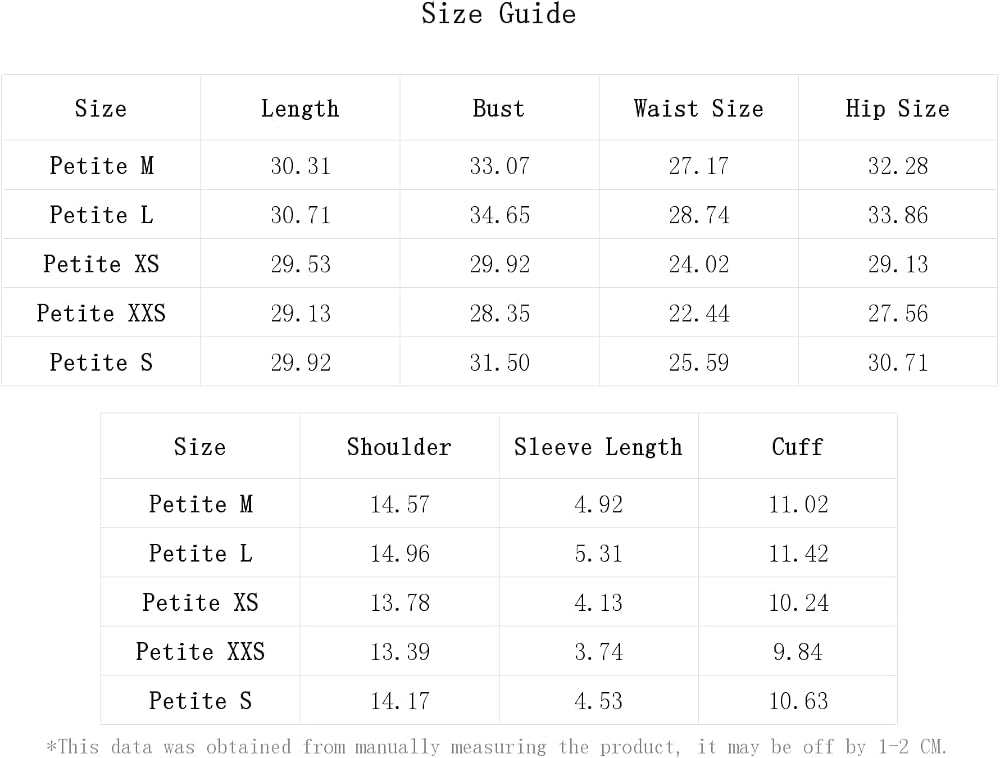
Task: Click the Hip Size column header
Action: (897, 108)
